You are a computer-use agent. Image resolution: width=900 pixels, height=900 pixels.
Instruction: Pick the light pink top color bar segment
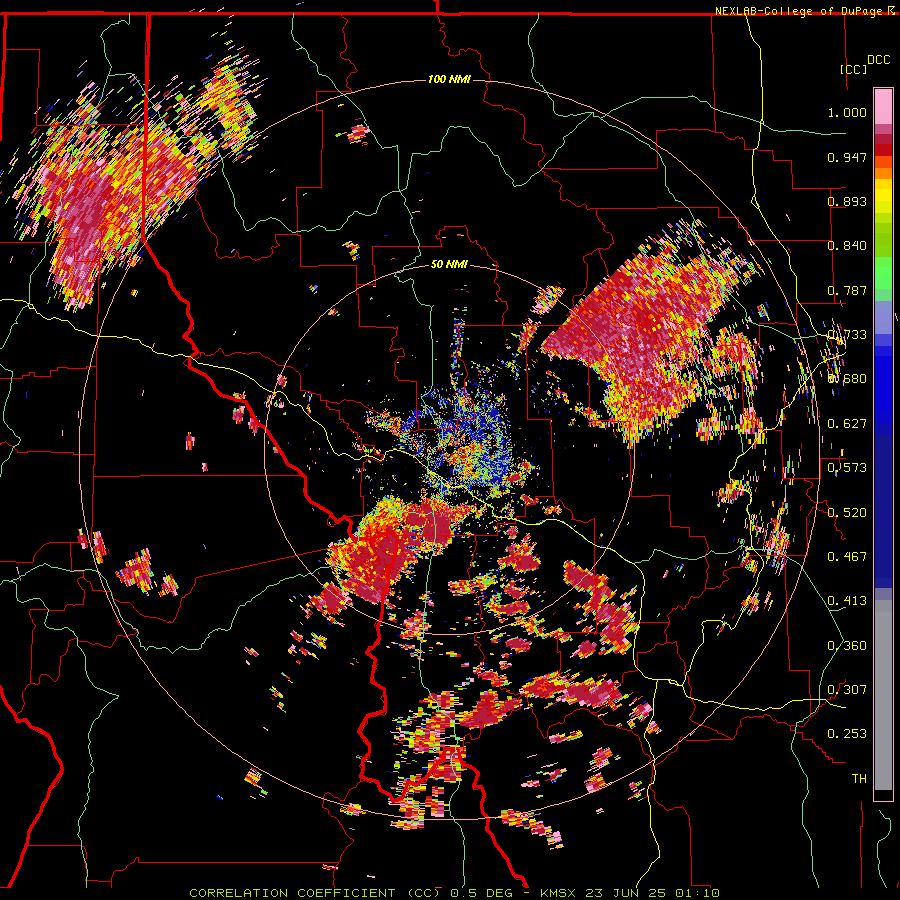(883, 106)
